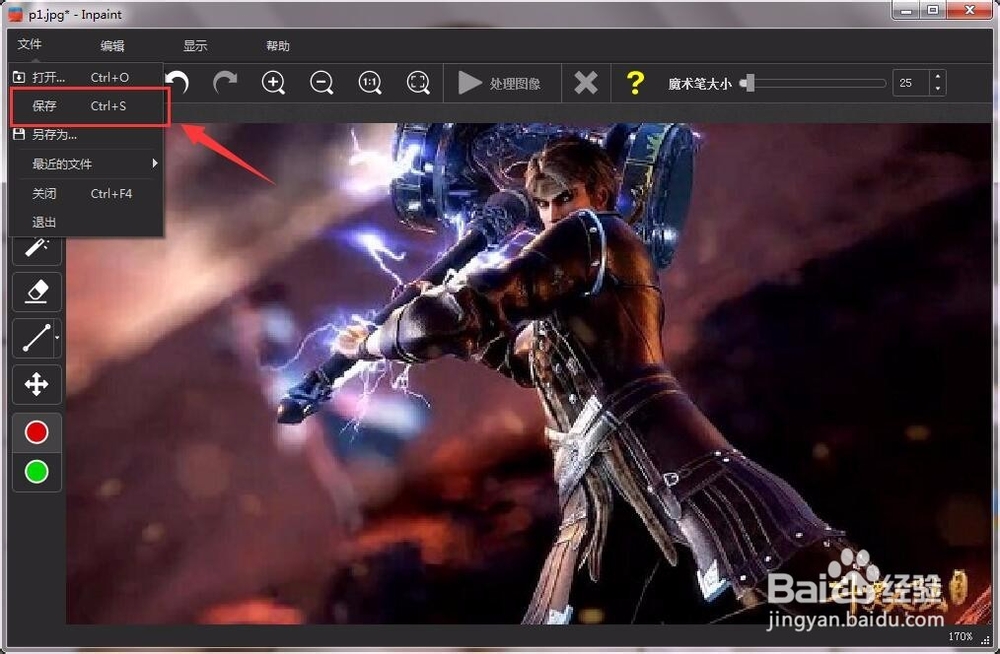Open the 编辑 menu
The width and height of the screenshot is (1000, 654).
point(112,45)
